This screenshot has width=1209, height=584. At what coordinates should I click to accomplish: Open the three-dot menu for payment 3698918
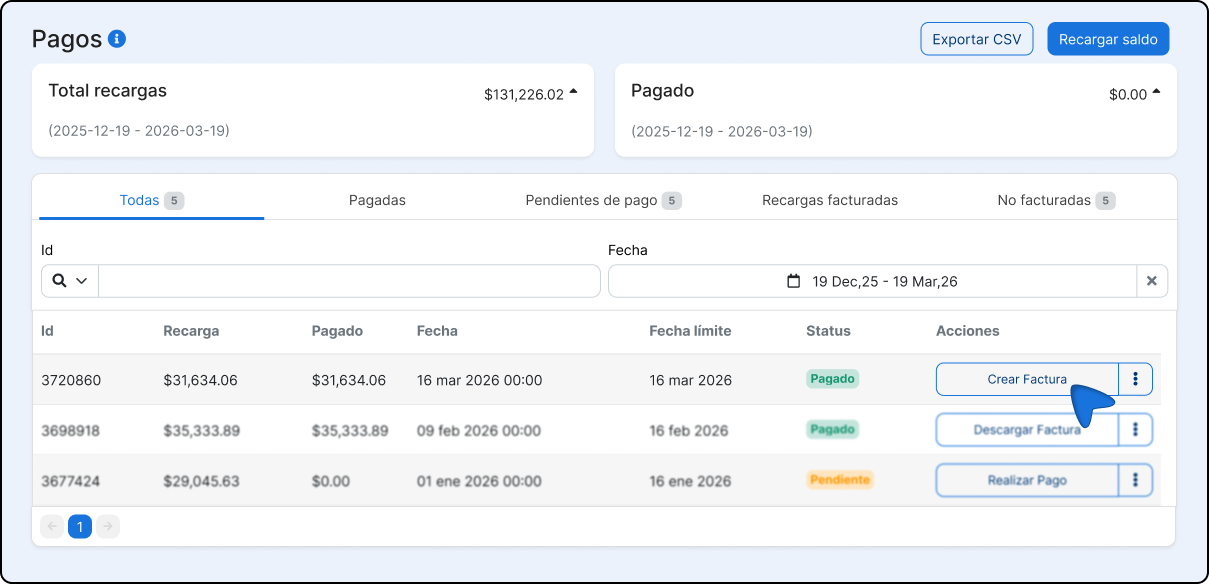pos(1135,430)
